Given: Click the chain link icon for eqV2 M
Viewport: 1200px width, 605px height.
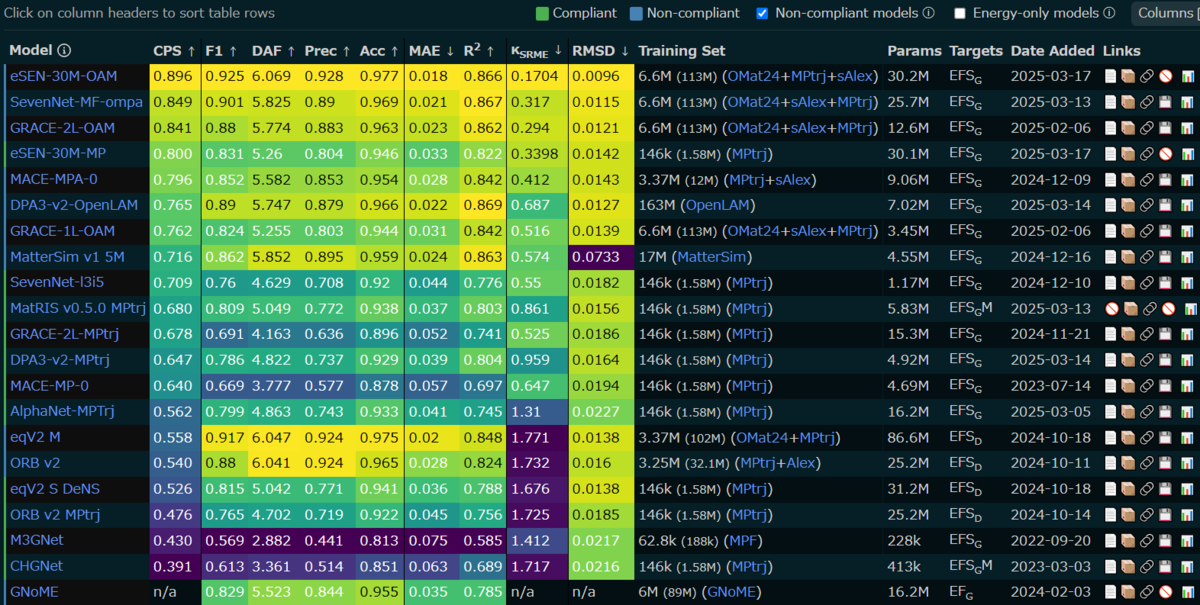Looking at the screenshot, I should pos(1147,437).
